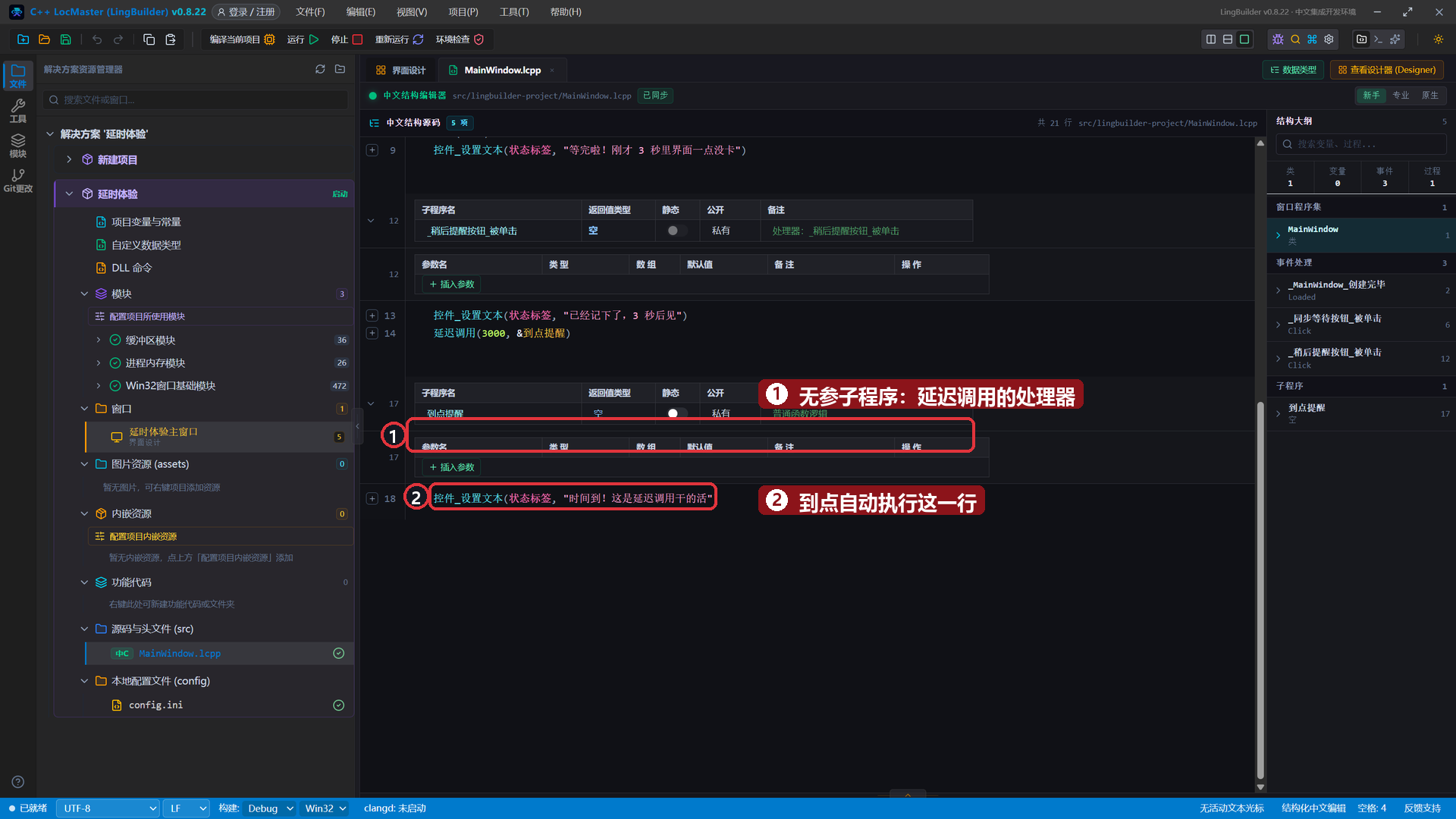The width and height of the screenshot is (1456, 819).
Task: Click the sparkle AI assistant icon
Action: click(1395, 39)
